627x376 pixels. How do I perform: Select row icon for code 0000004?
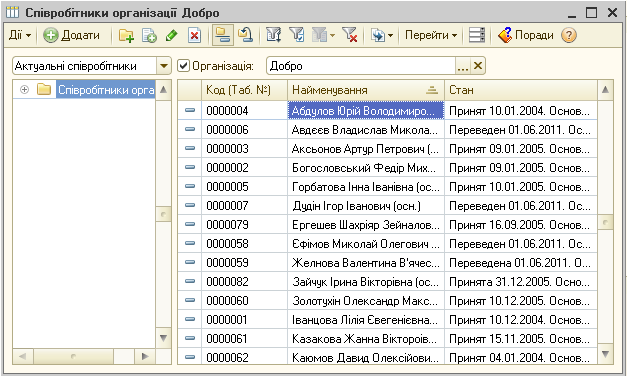click(x=190, y=110)
